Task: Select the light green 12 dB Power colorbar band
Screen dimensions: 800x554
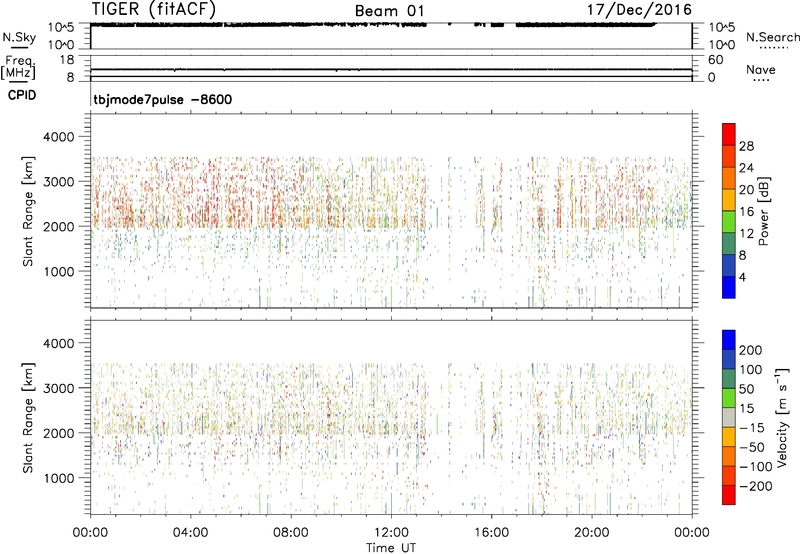Action: click(x=729, y=222)
